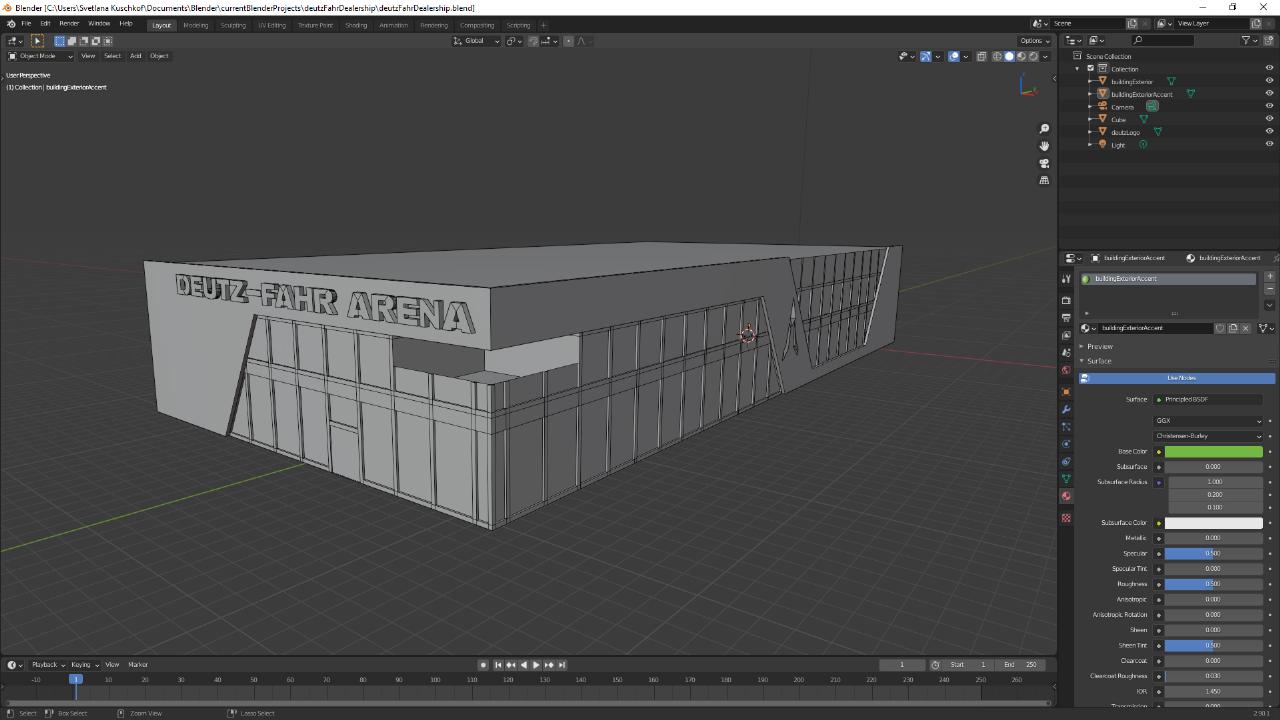The height and width of the screenshot is (720, 1280).
Task: Toggle camera view with camera icon
Action: pyautogui.click(x=1044, y=163)
